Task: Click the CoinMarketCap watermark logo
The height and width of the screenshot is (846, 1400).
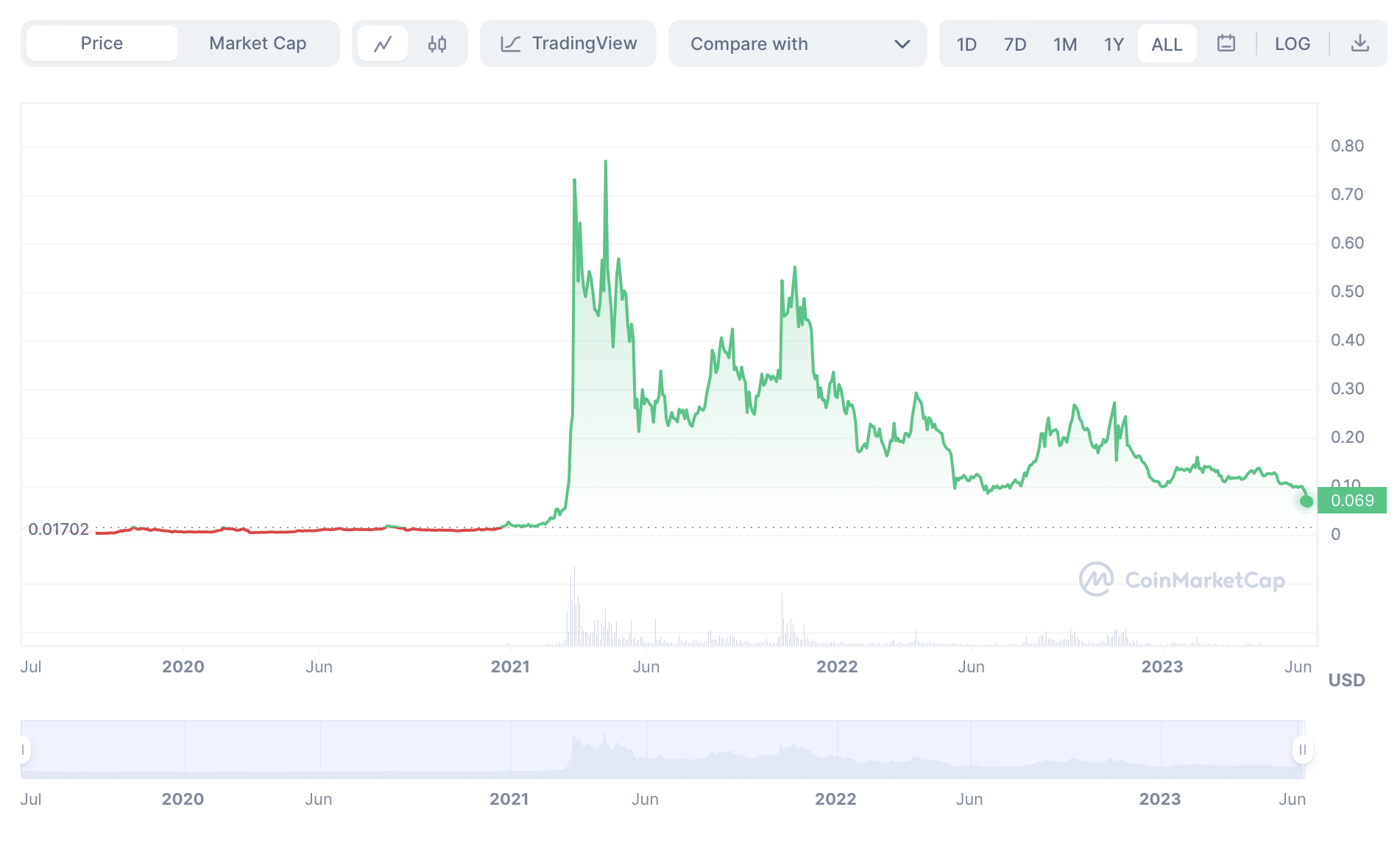Action: (x=1096, y=580)
